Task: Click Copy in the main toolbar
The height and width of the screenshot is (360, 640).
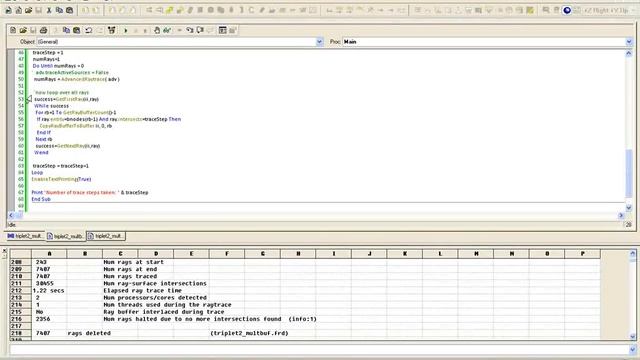Action: pos(59,10)
